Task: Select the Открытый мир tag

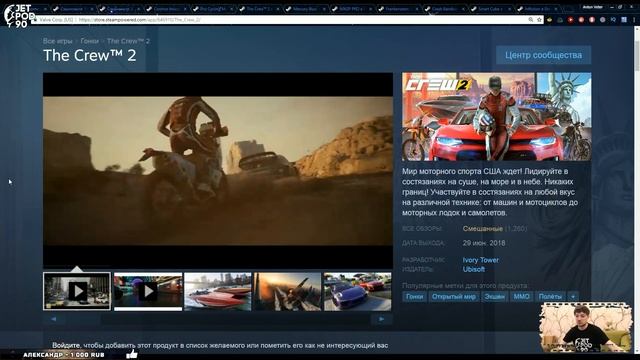Action: tap(453, 297)
